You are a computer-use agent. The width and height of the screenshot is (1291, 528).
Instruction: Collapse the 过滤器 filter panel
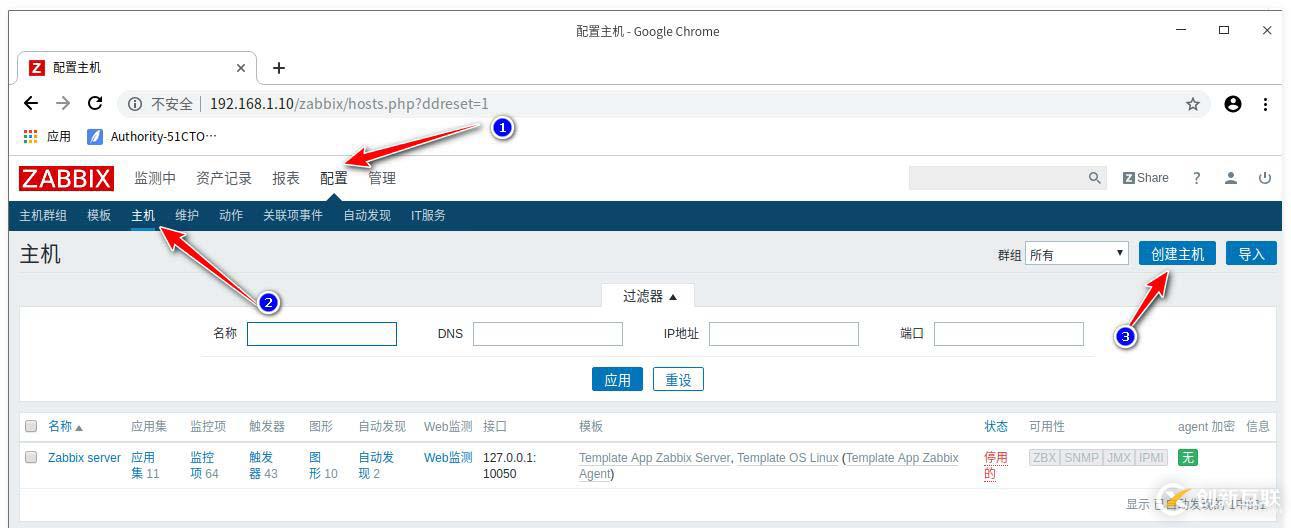650,296
